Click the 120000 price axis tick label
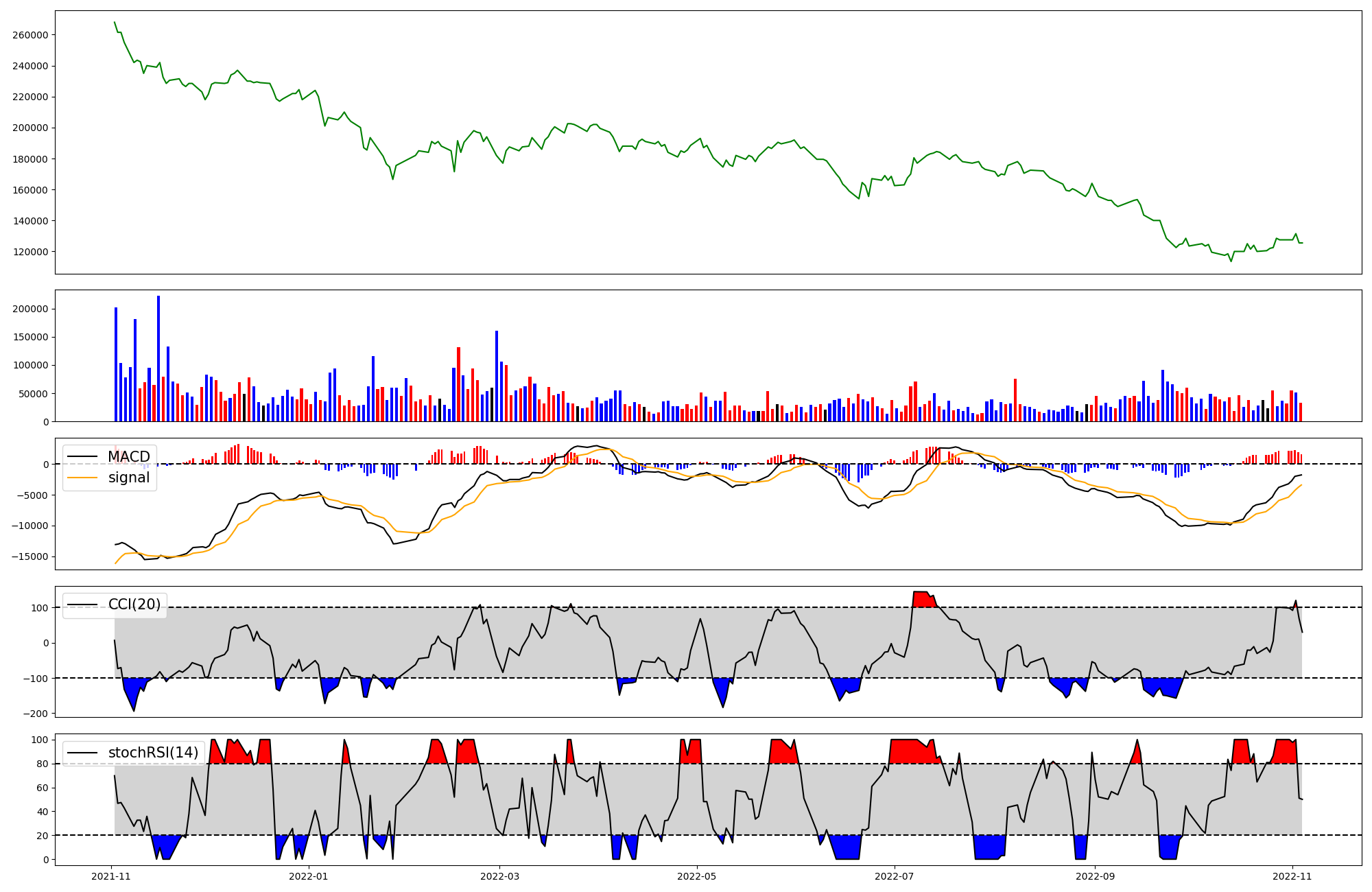 [x=30, y=252]
